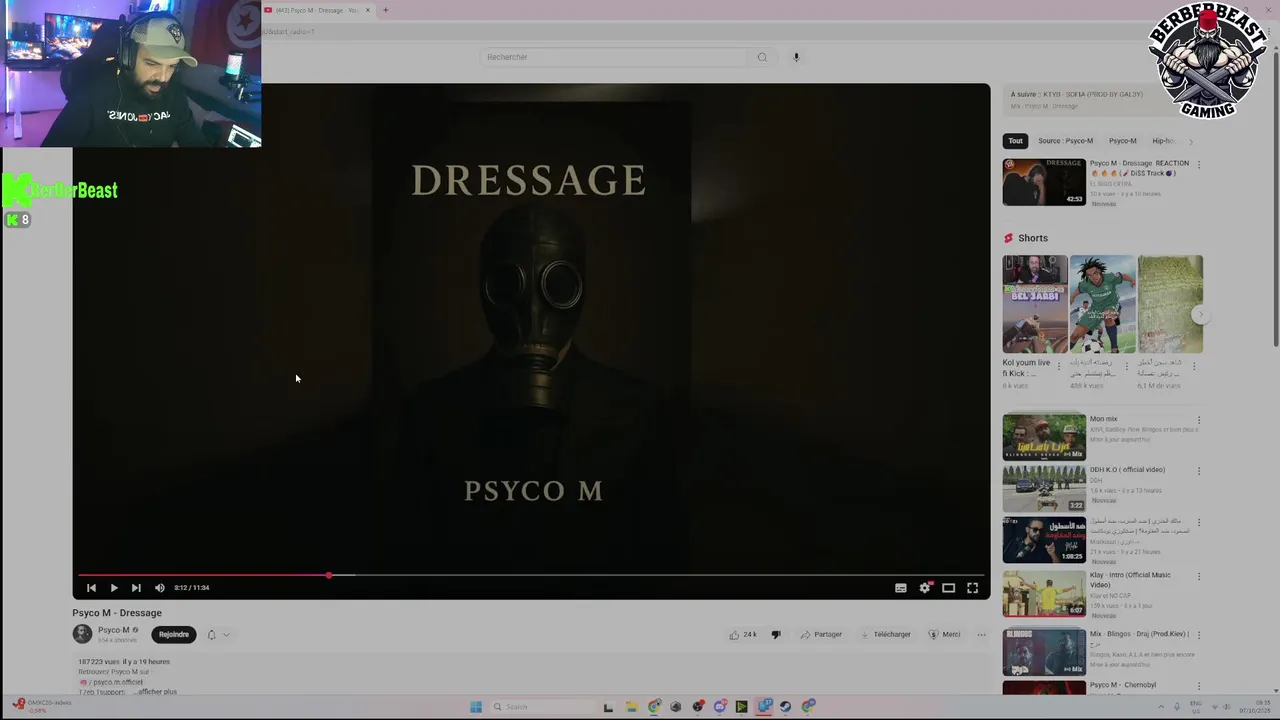Open Mix - Blingos - Draj thumbnail
1280x720 pixels.
(x=1044, y=652)
